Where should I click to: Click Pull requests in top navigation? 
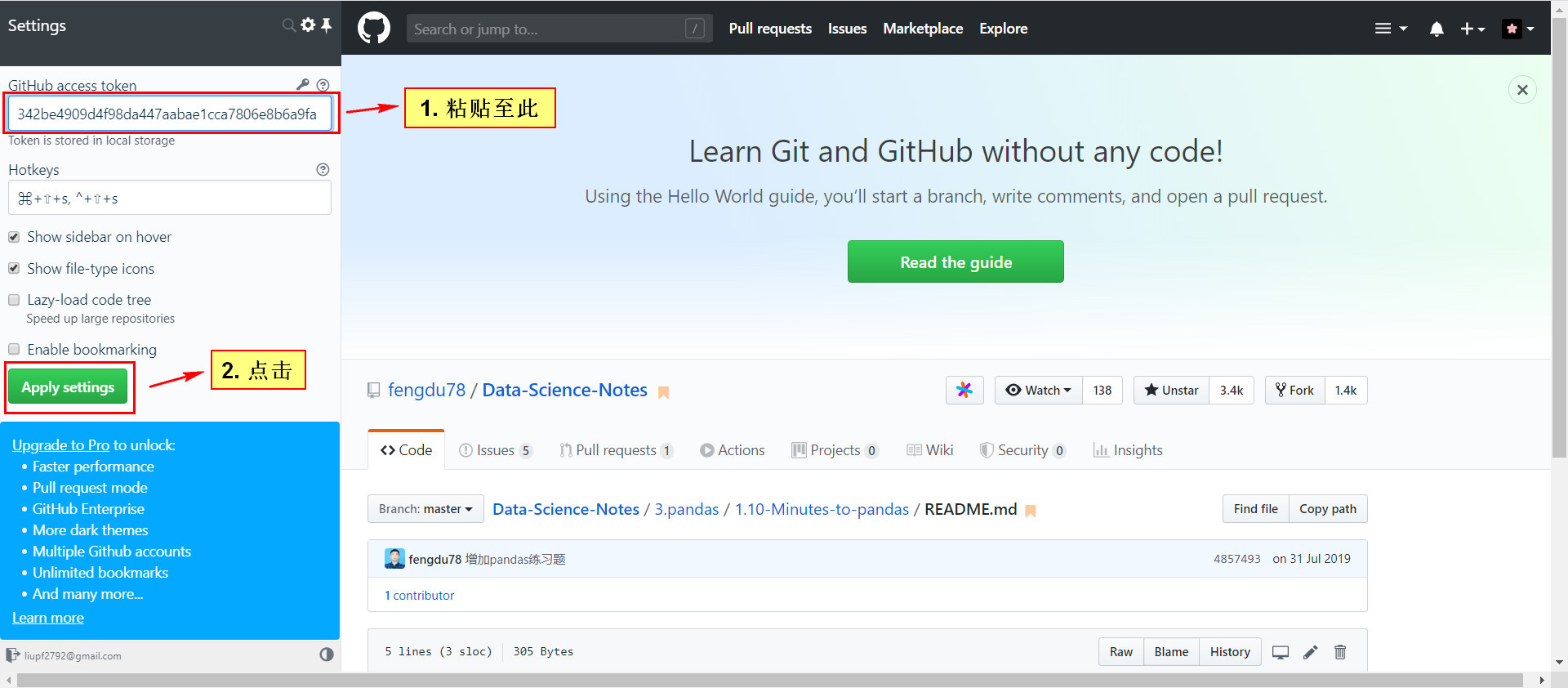(x=770, y=29)
